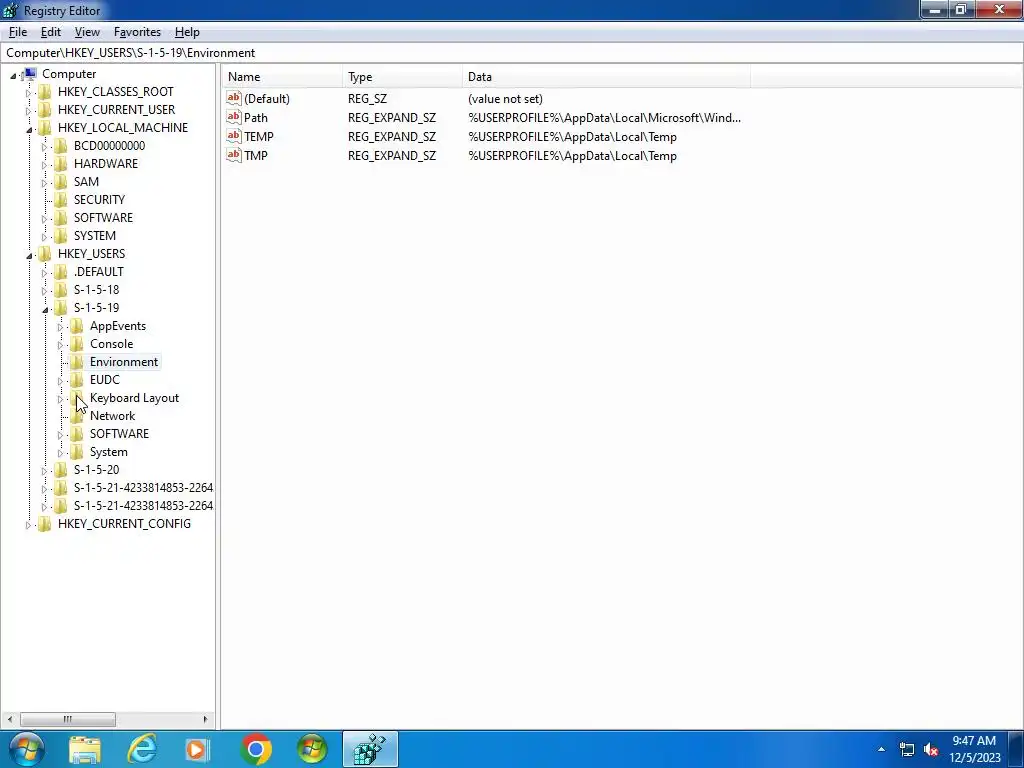Open the clock showing 9:47 AM

(974, 749)
